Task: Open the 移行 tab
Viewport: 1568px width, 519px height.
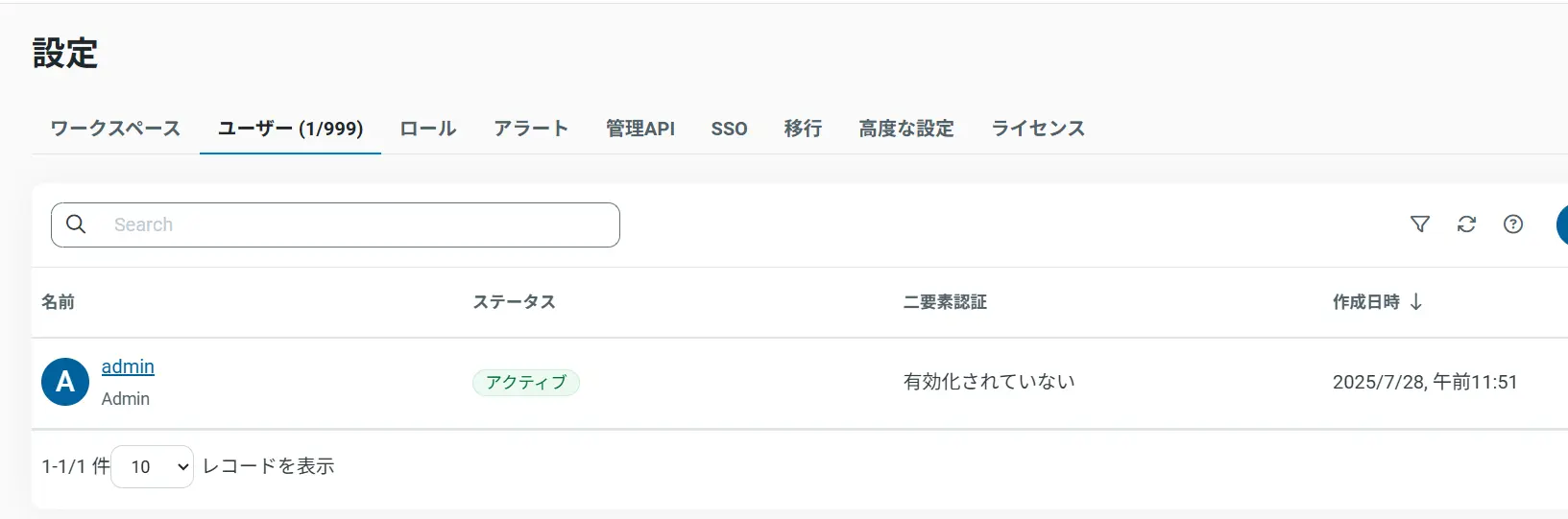Action: click(803, 129)
